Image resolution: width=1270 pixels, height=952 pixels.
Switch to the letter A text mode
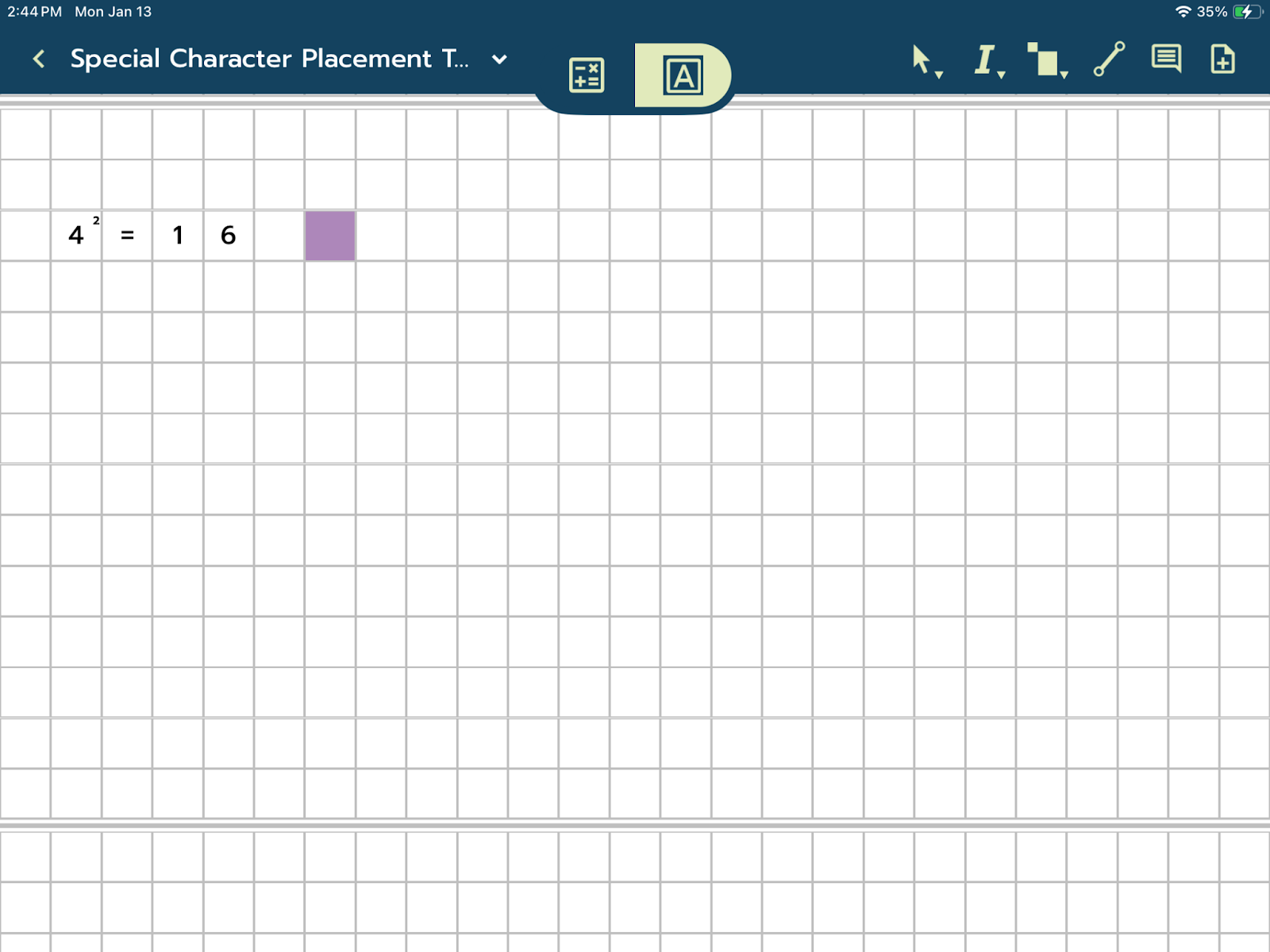(x=683, y=76)
